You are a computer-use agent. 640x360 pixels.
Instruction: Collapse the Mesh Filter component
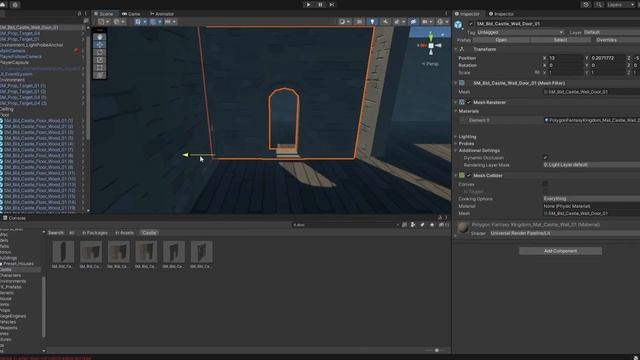pos(456,83)
